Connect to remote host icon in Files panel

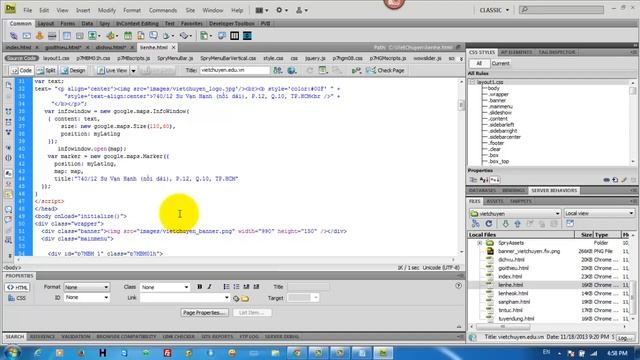coord(476,224)
